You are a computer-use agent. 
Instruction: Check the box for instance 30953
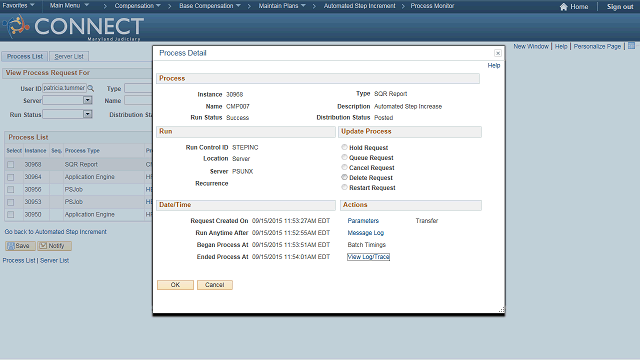[11, 202]
